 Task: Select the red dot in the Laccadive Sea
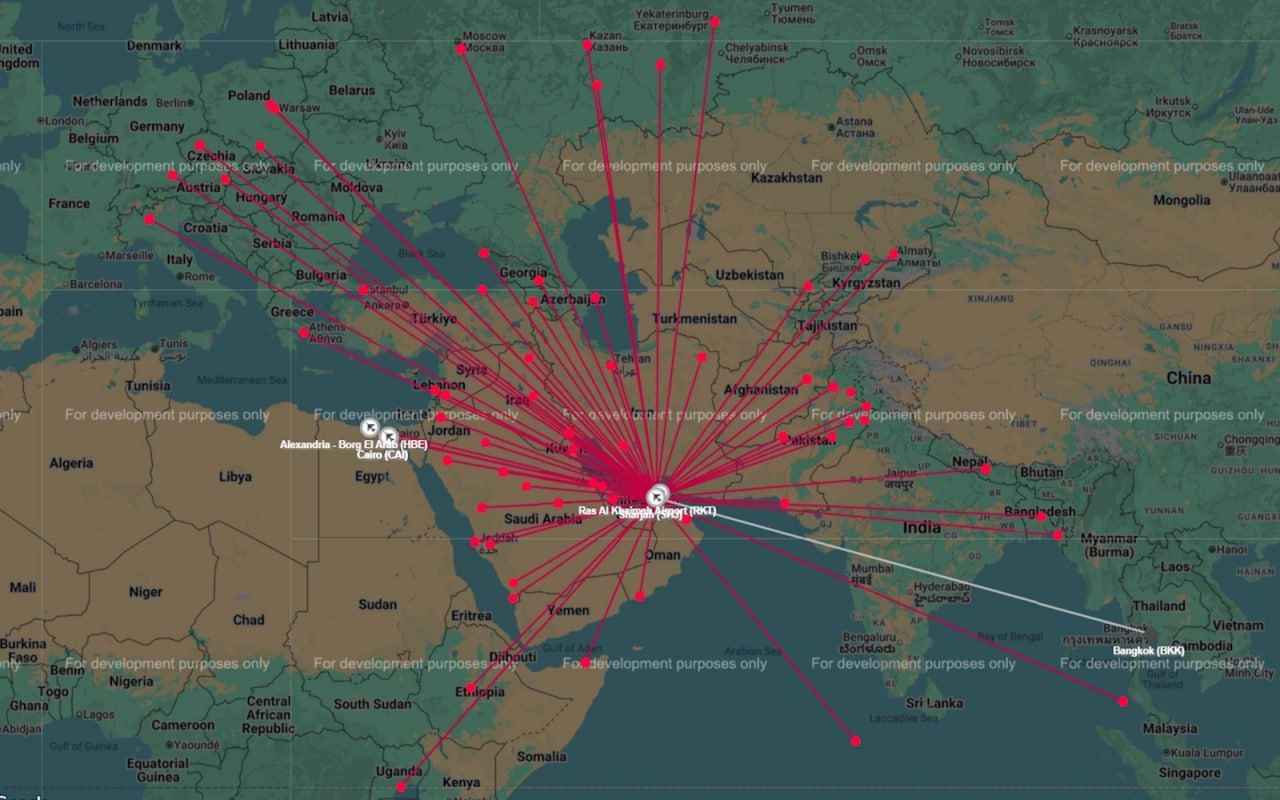coord(856,741)
